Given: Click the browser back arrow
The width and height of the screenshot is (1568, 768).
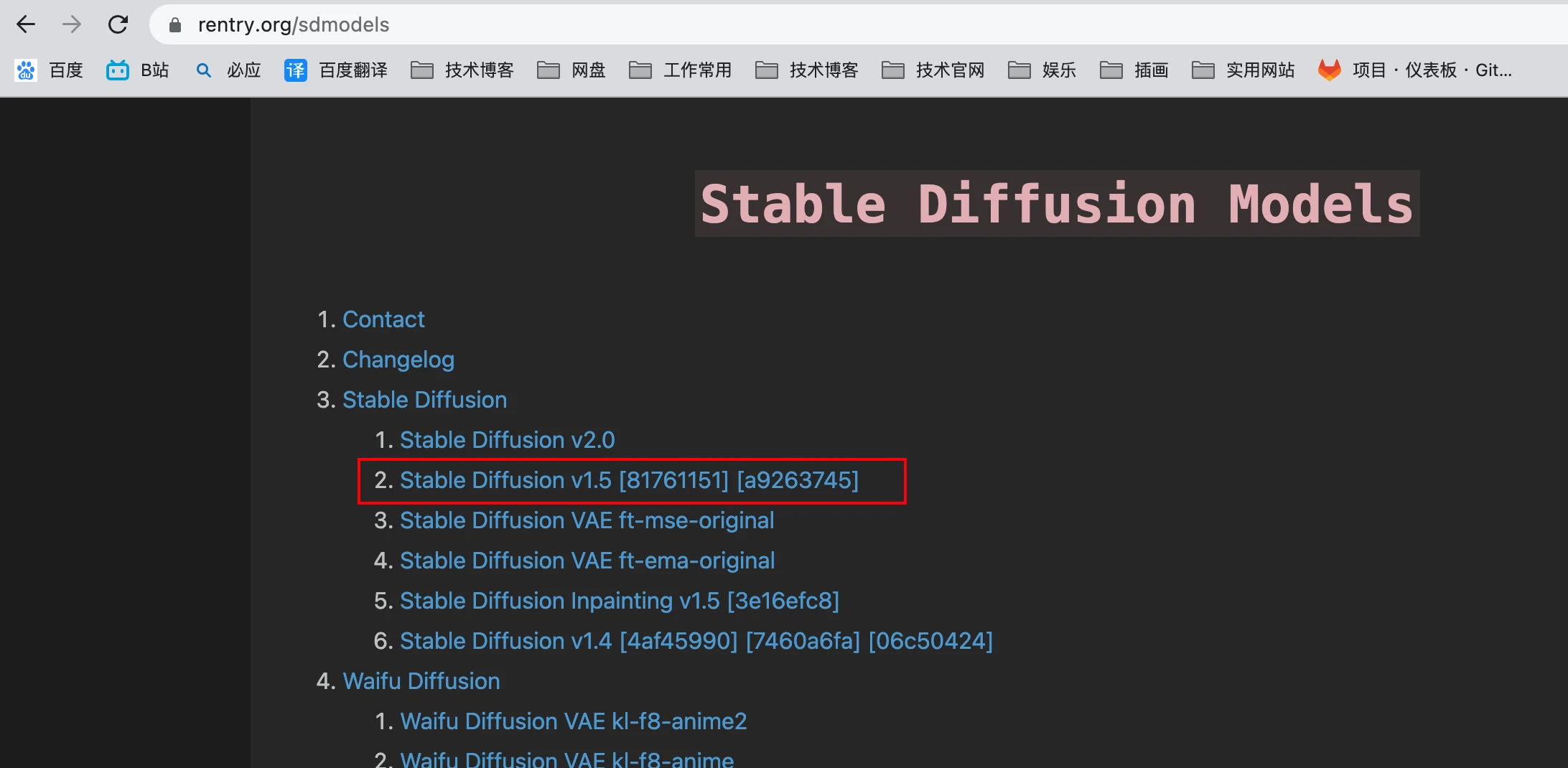Looking at the screenshot, I should click(x=26, y=24).
